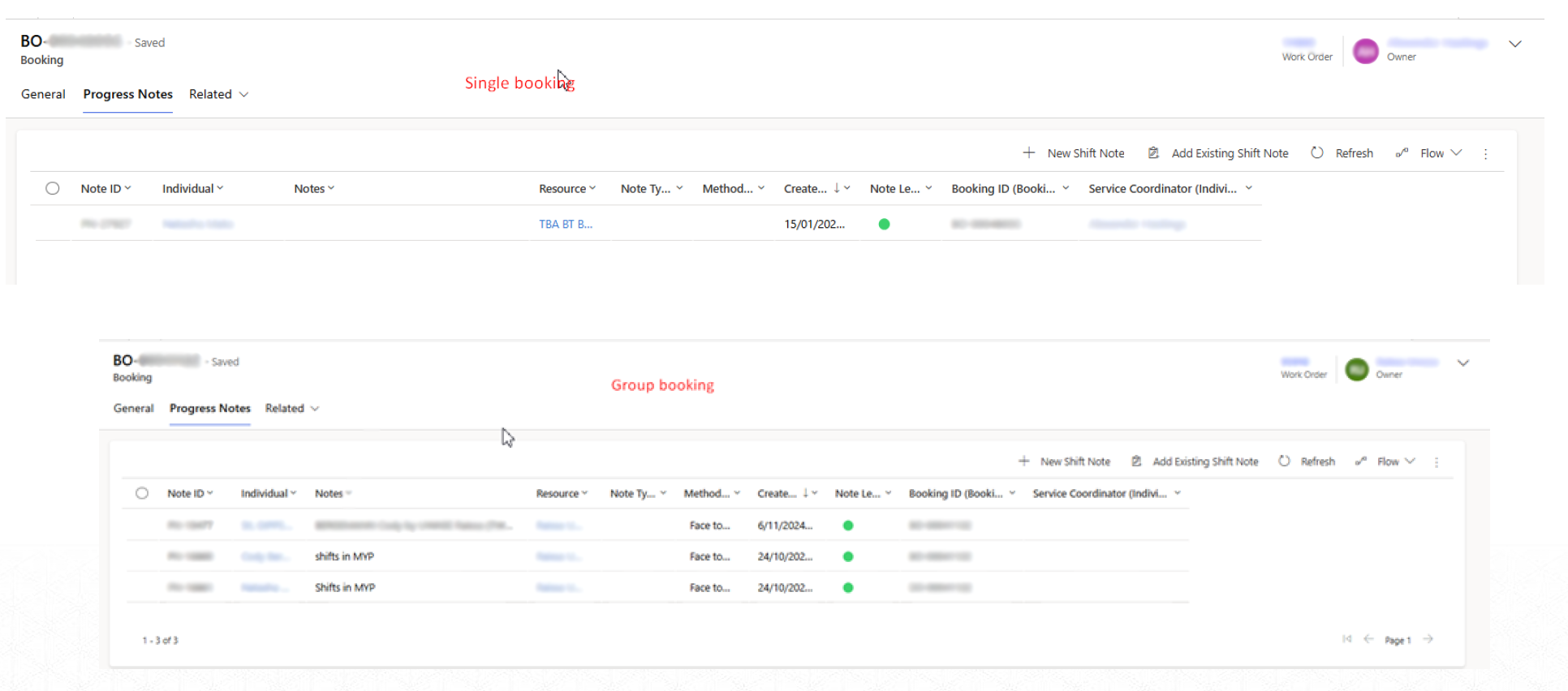
Task: Click the Flow icon in the group booking toolbar
Action: tap(1361, 461)
